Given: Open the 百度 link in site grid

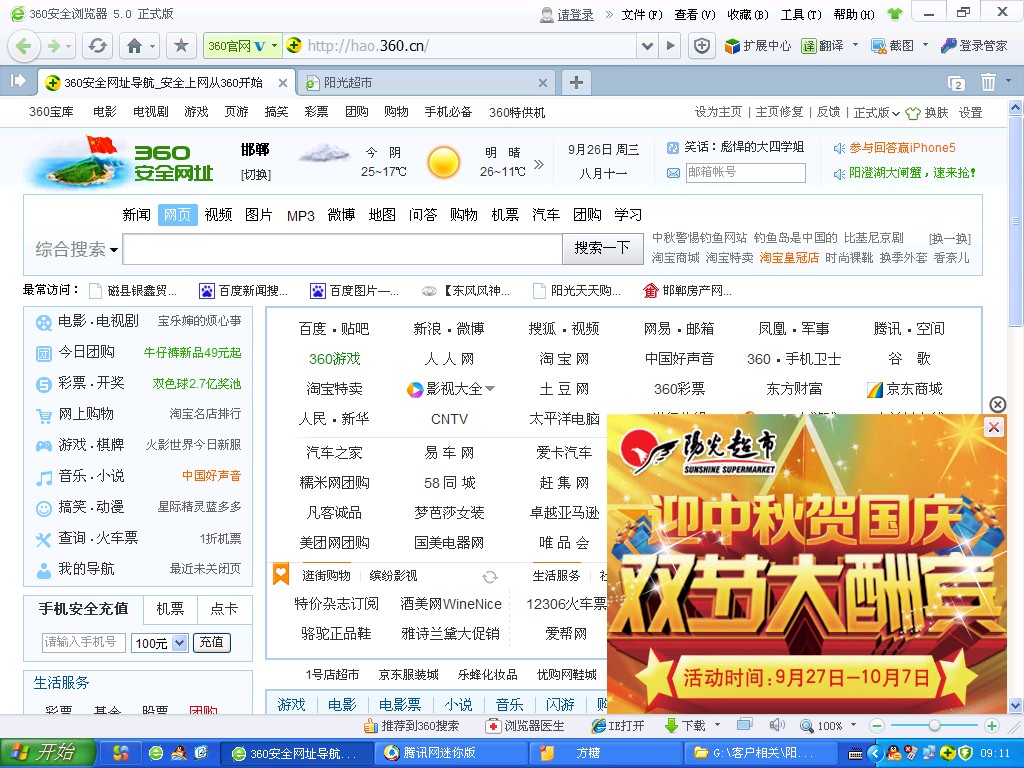Looking at the screenshot, I should pyautogui.click(x=312, y=328).
